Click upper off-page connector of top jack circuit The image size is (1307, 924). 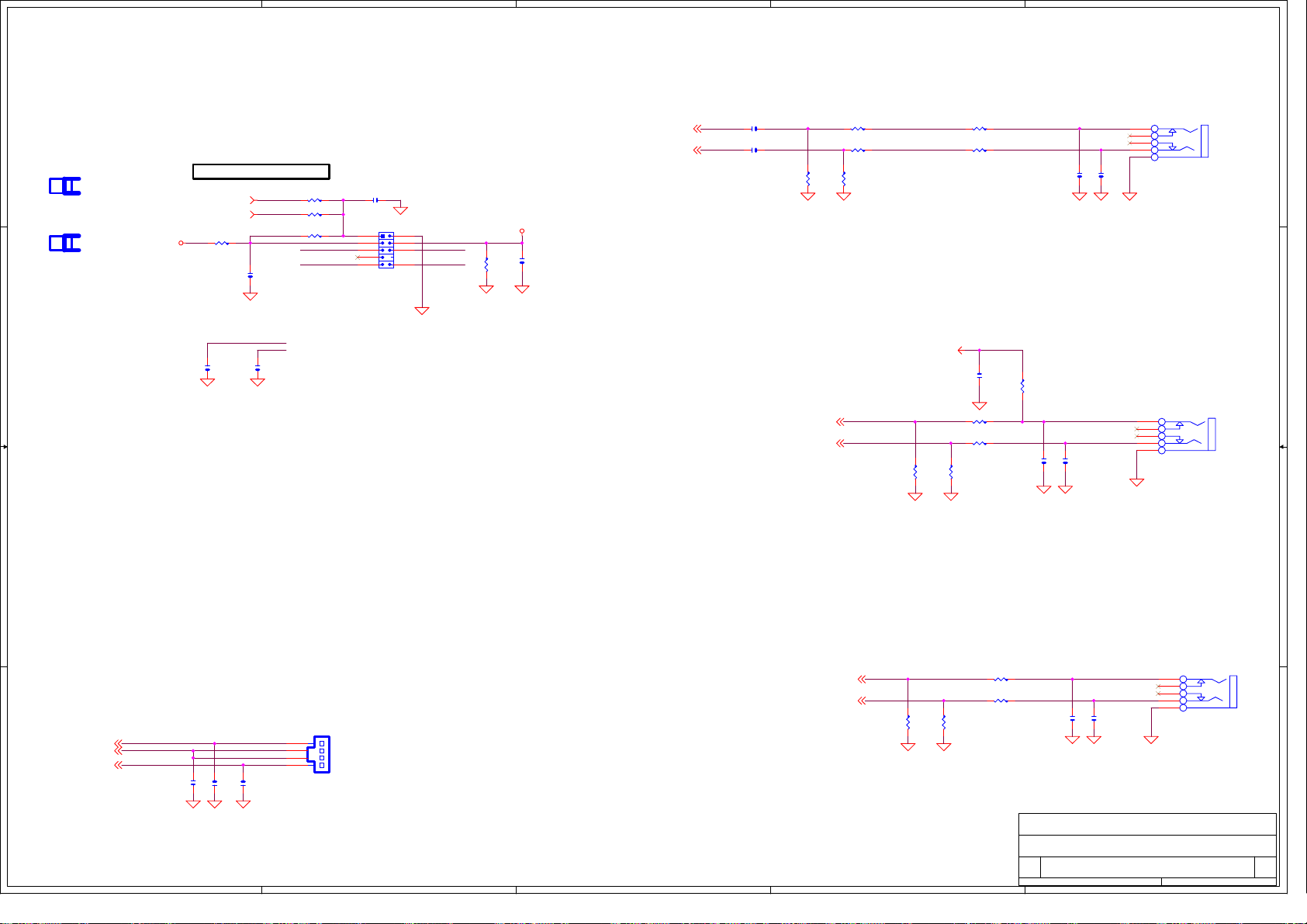(x=697, y=129)
